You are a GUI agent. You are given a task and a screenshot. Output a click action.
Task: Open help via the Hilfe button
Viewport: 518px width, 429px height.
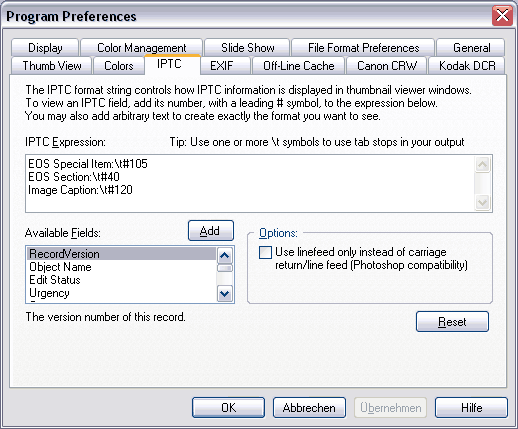(x=471, y=407)
